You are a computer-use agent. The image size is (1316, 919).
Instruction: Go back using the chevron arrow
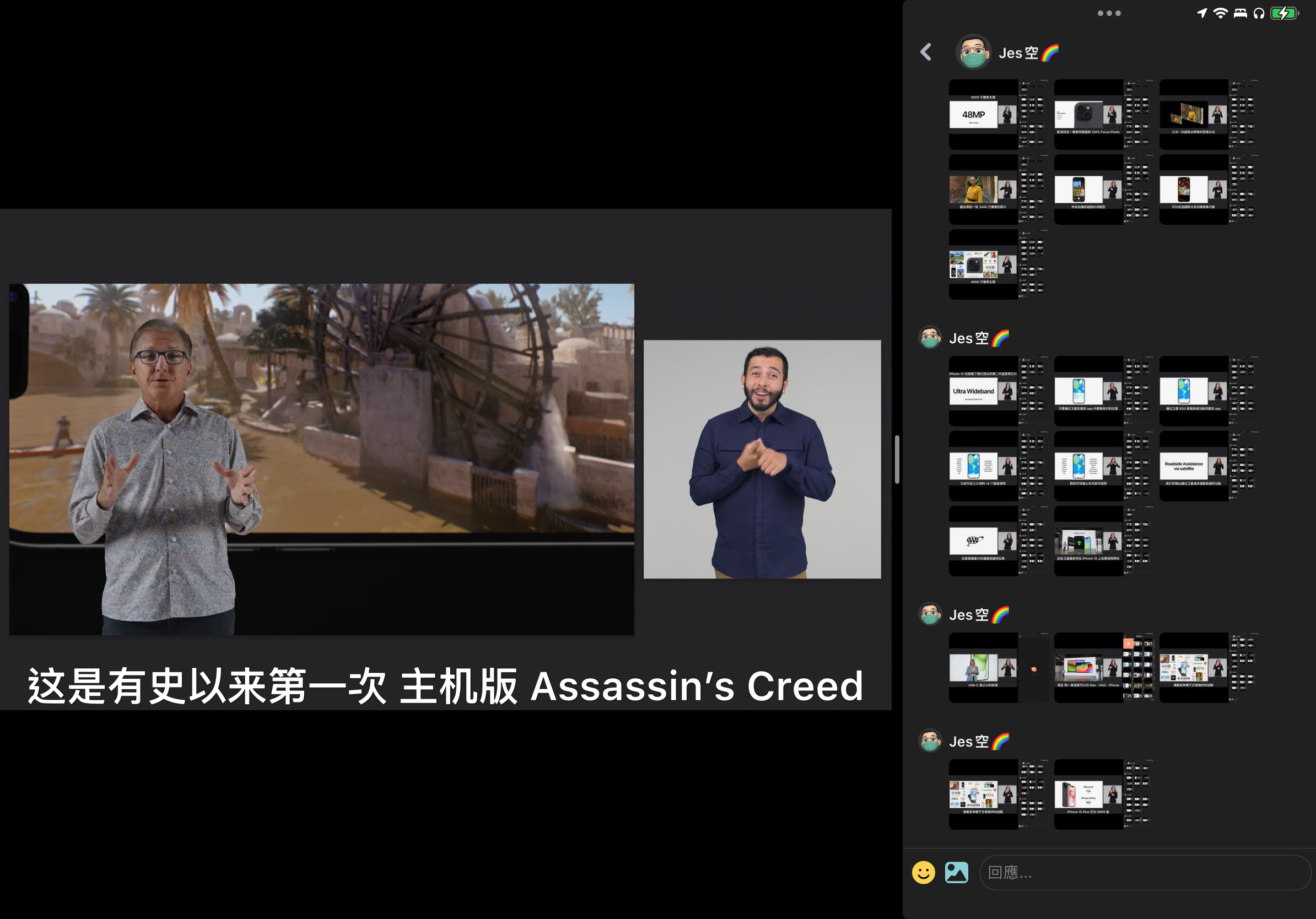[926, 52]
